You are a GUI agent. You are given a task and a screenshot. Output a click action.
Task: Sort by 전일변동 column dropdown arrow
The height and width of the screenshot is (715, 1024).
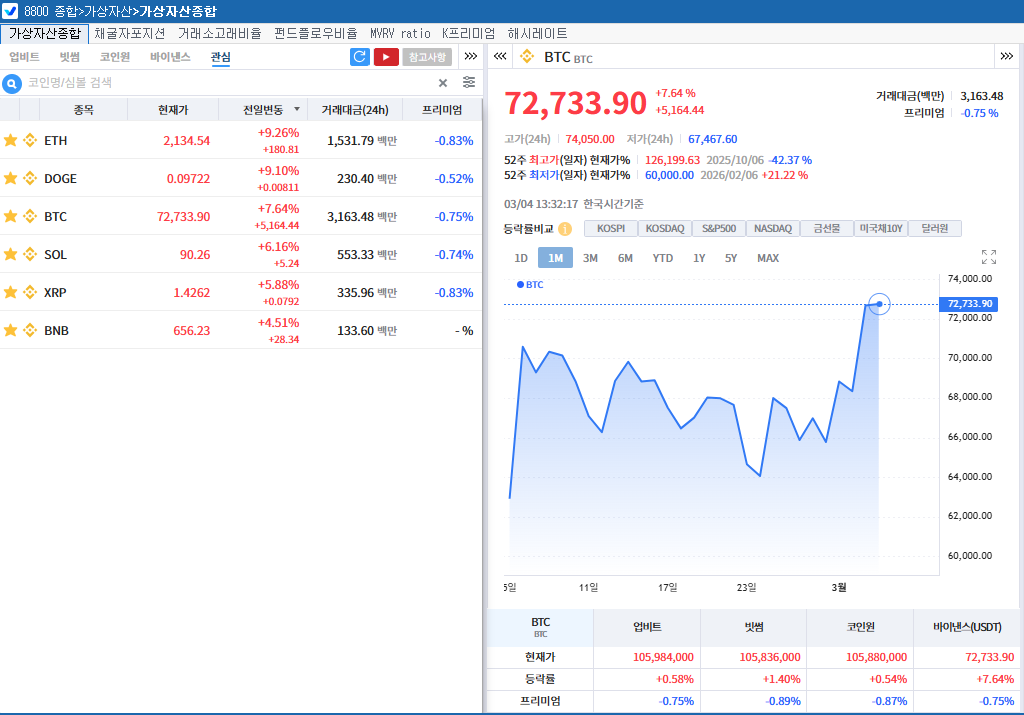coord(296,110)
